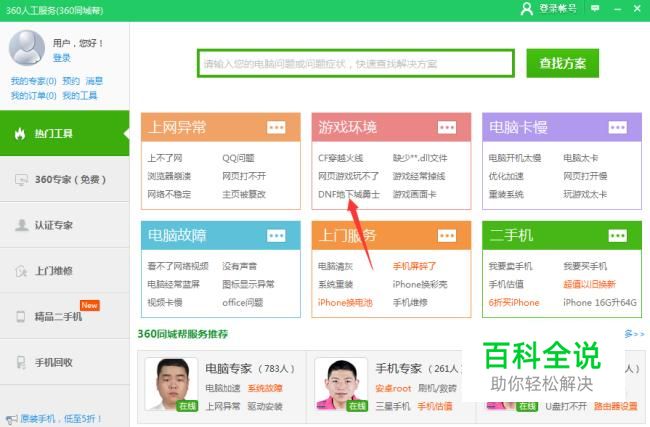
Task: Click the user avatar picture
Action: click(27, 48)
